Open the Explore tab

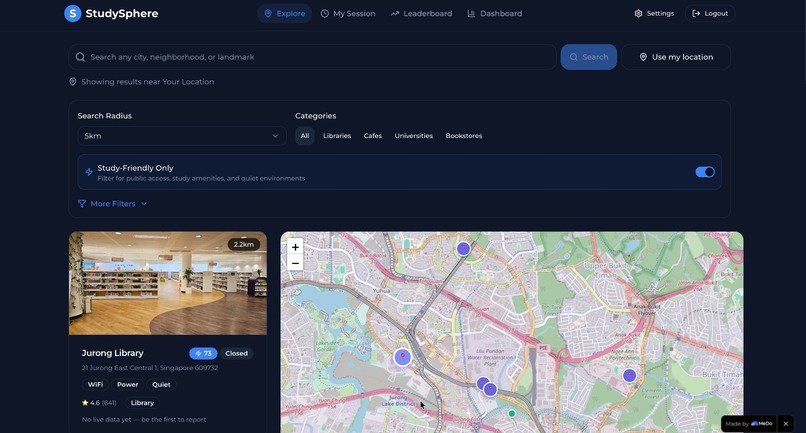tap(284, 13)
